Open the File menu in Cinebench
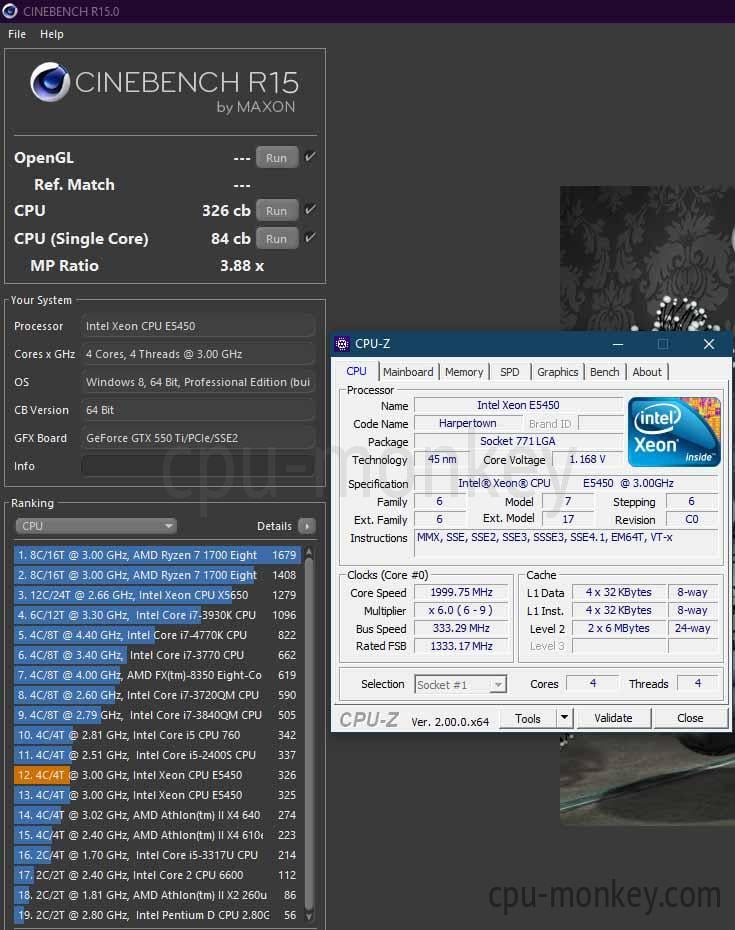This screenshot has height=930, width=735. [17, 34]
